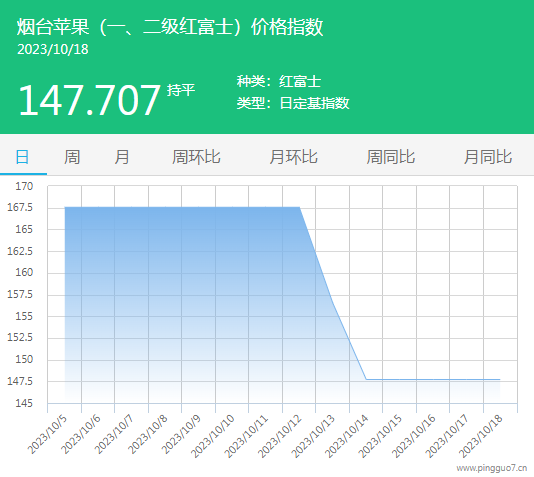This screenshot has height=477, width=534.
Task: Click the 147.707 index value
Action: point(89,100)
